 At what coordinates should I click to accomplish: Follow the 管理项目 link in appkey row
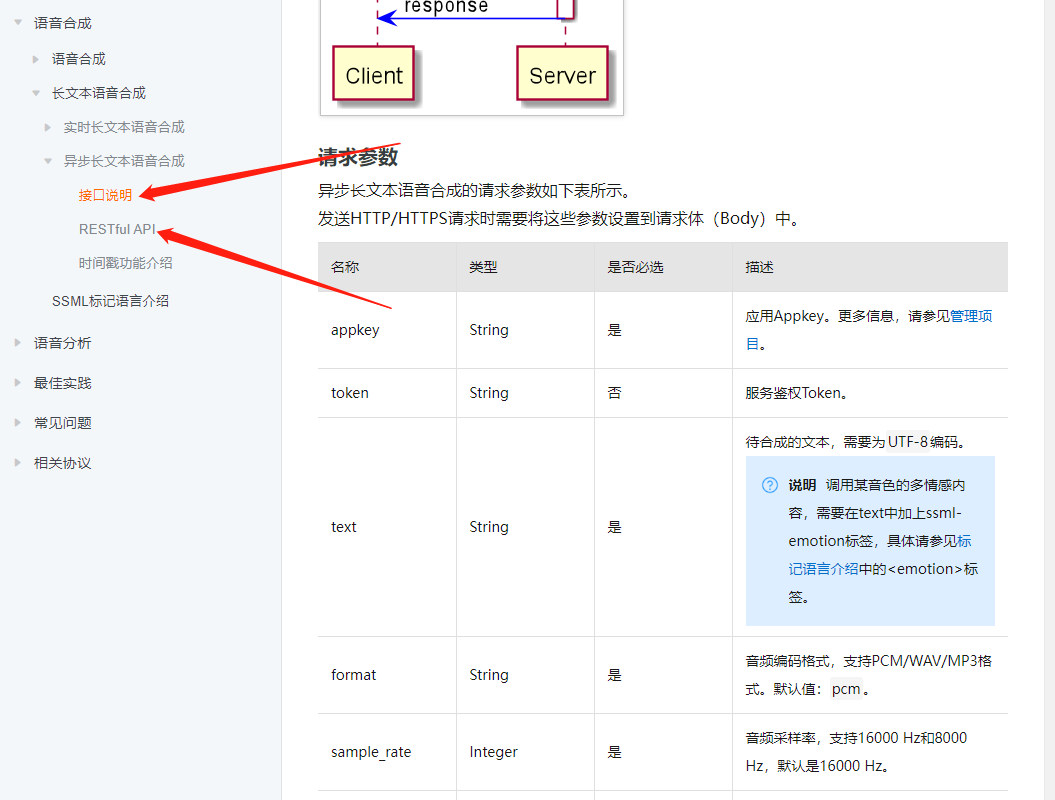pyautogui.click(x=971, y=316)
